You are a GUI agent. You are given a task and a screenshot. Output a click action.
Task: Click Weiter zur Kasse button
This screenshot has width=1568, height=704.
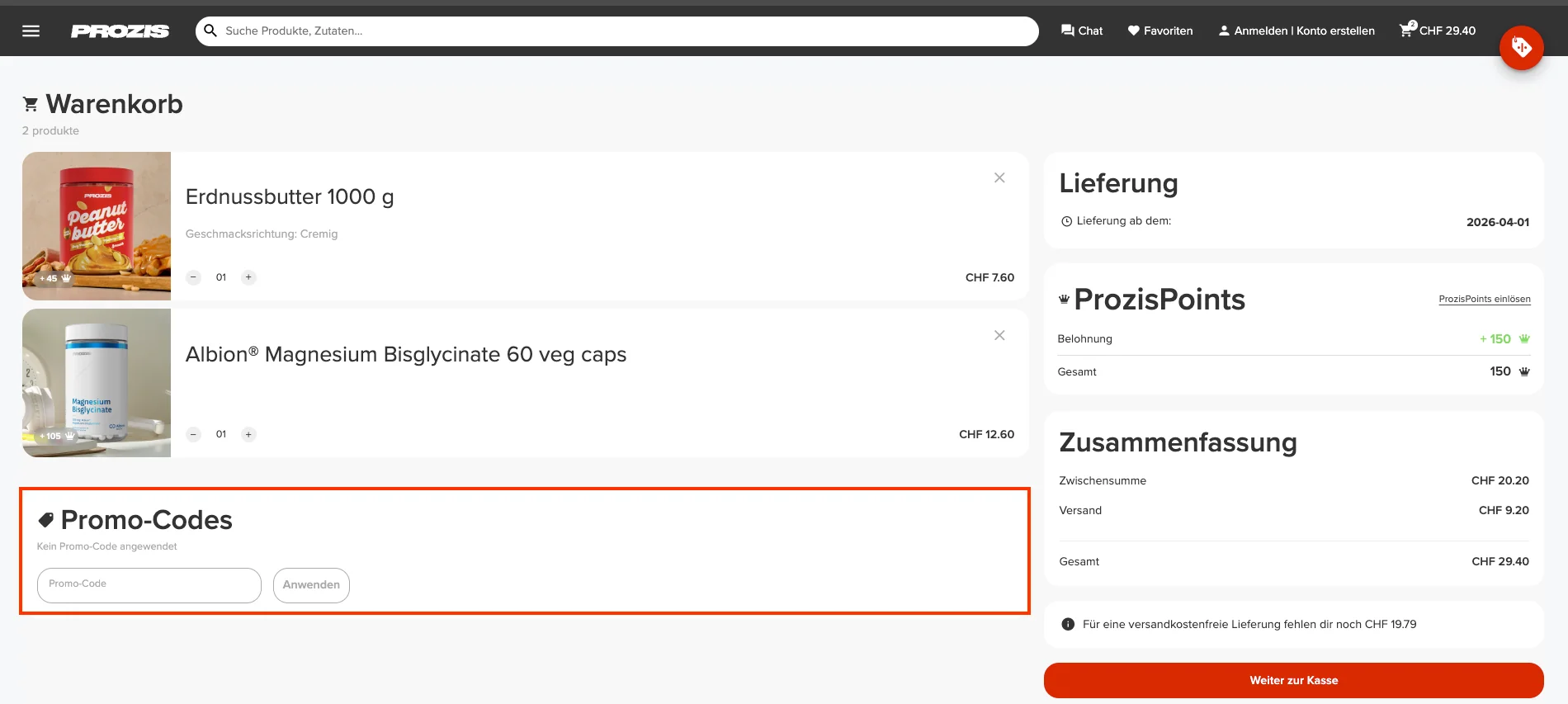1293,681
